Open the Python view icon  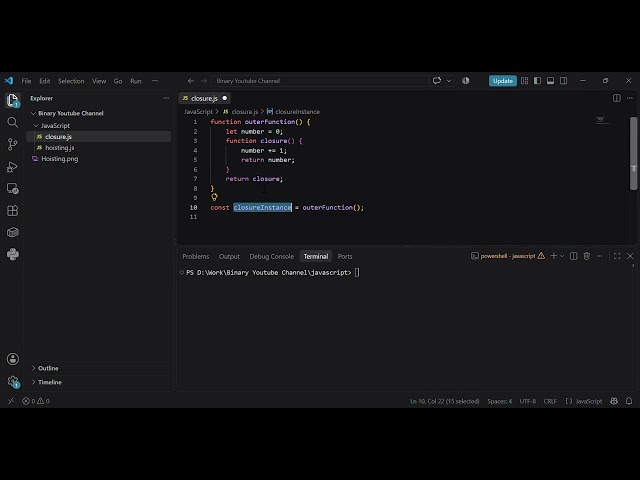13,254
